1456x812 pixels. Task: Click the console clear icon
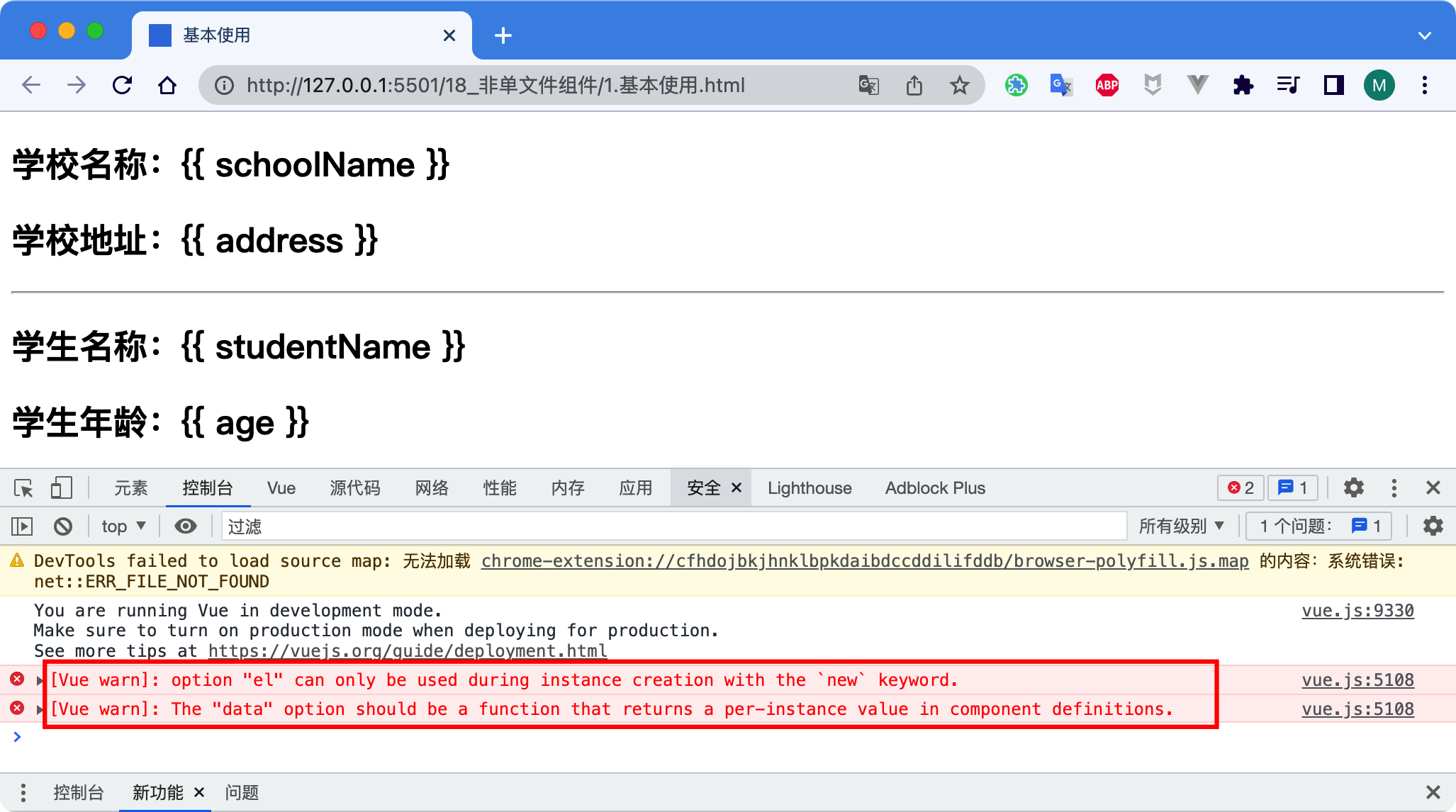[63, 525]
